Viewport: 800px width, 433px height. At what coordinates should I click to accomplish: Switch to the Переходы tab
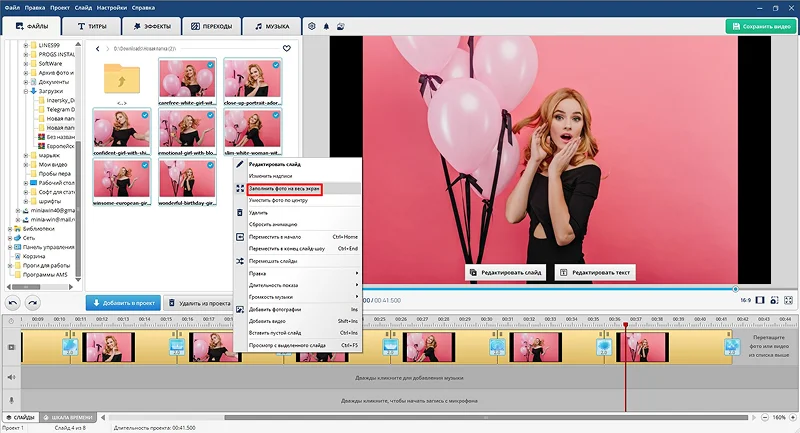pos(212,26)
